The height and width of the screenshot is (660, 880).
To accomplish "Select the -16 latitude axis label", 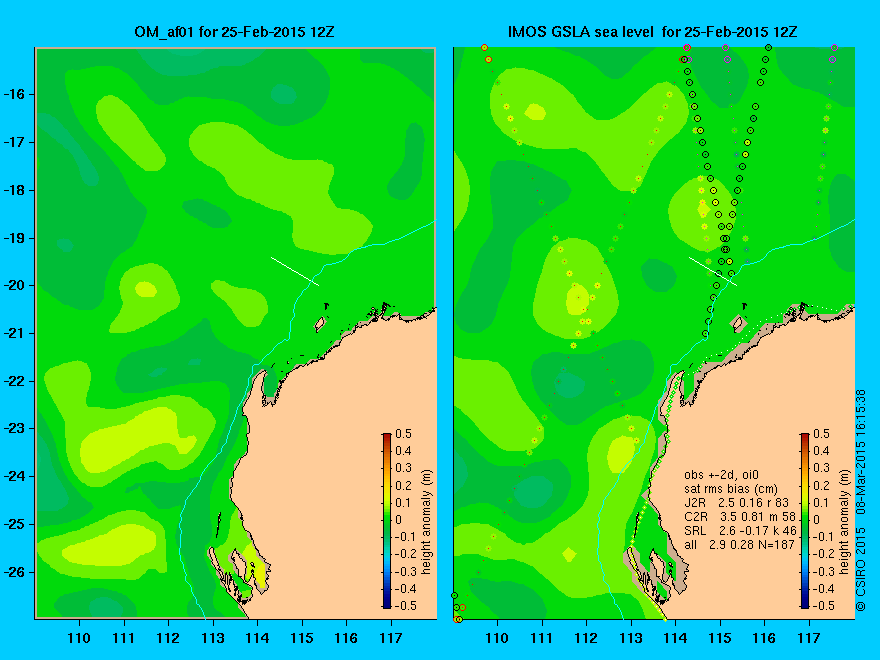I will tap(17, 94).
